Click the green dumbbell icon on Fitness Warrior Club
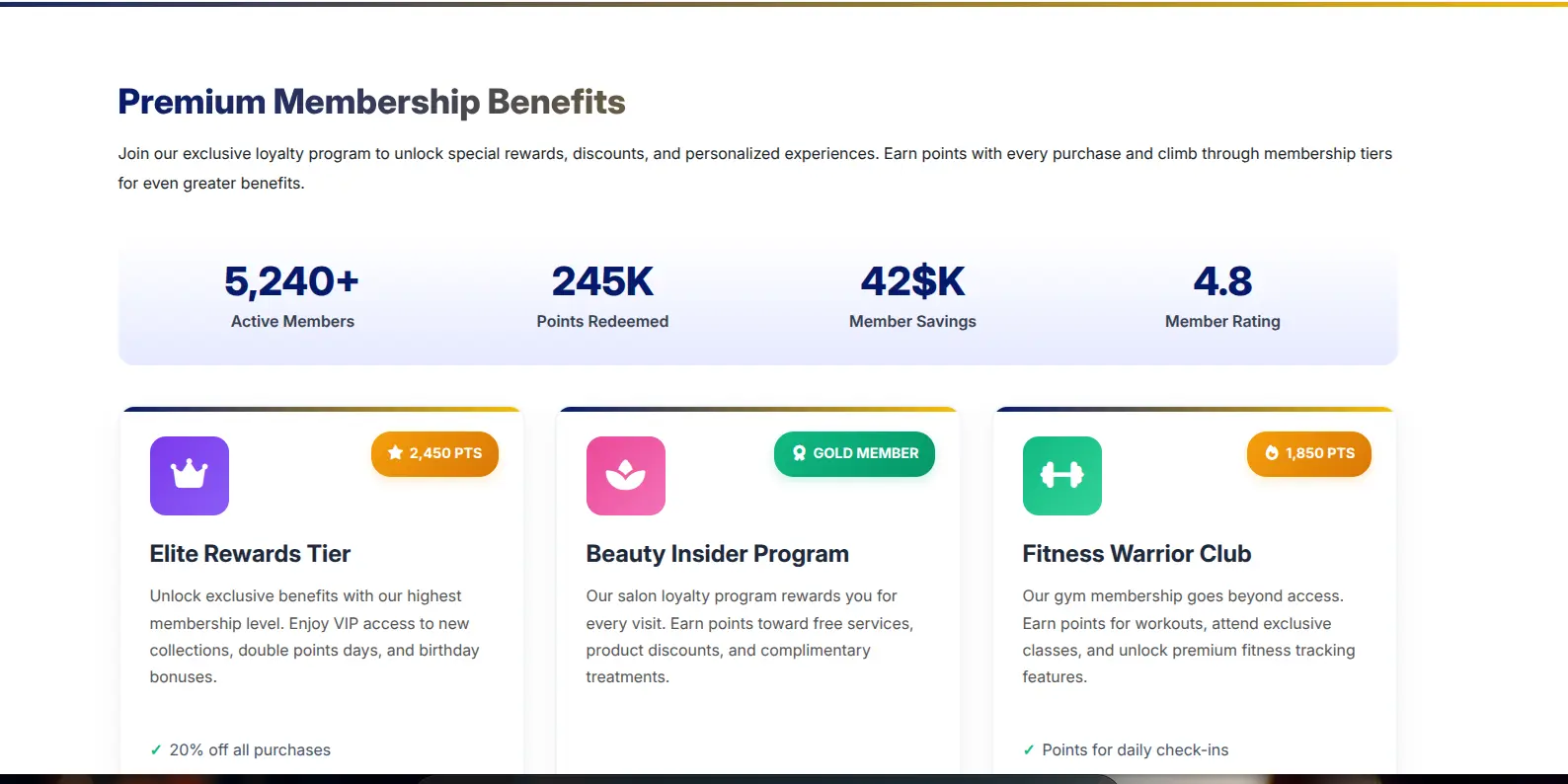The image size is (1568, 784). click(1061, 476)
